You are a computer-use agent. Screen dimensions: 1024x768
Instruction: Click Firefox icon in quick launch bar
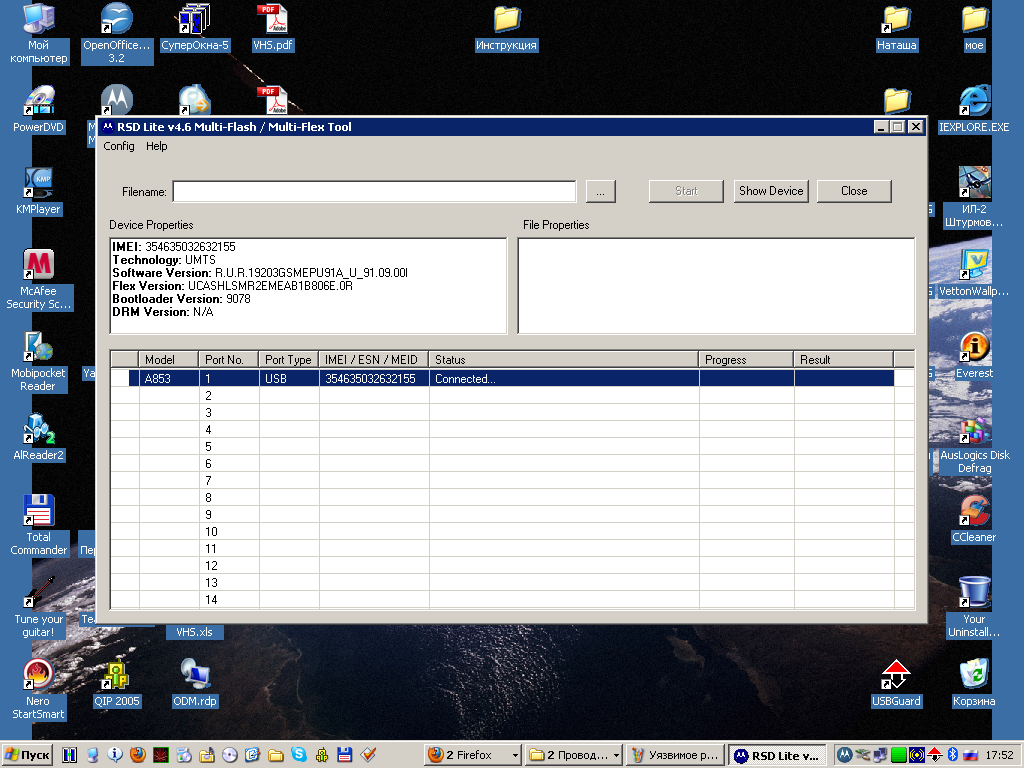(x=138, y=755)
